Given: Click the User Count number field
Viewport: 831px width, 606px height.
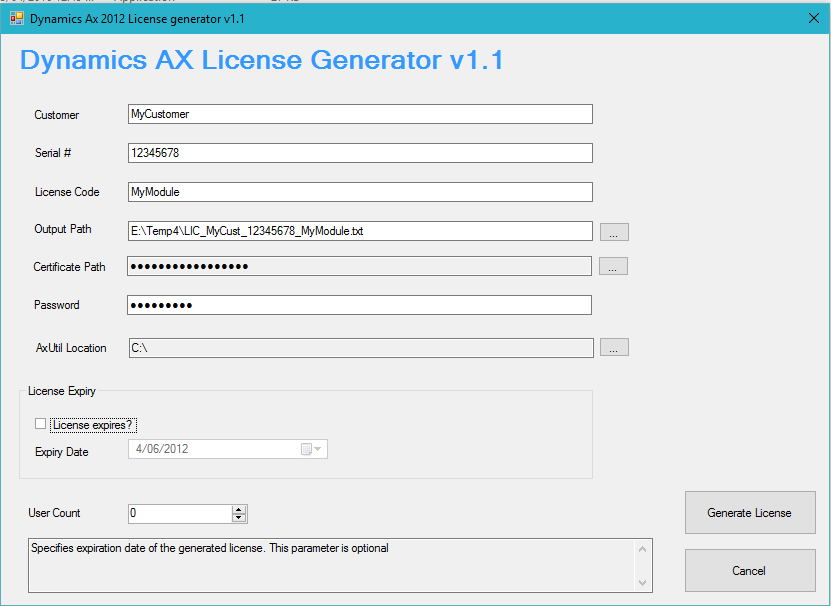Looking at the screenshot, I should 180,513.
